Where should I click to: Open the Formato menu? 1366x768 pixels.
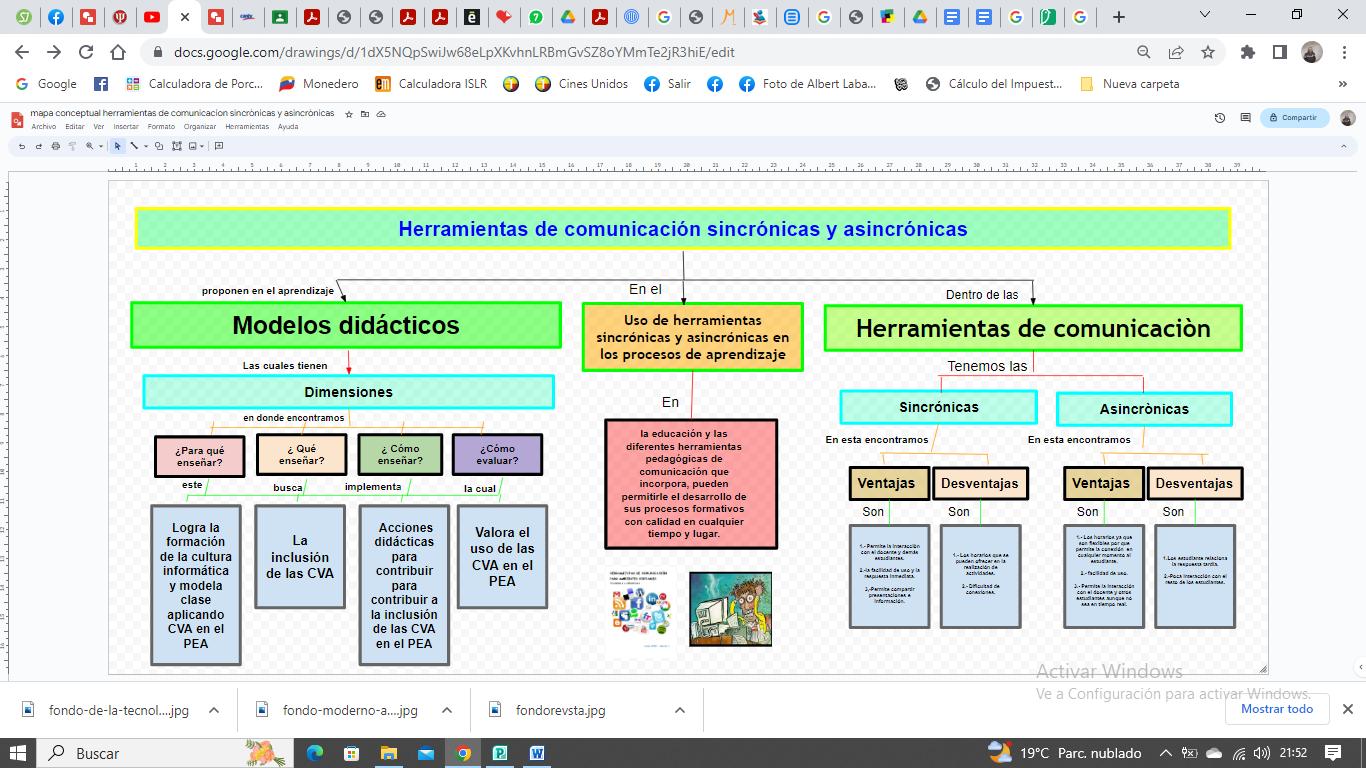[161, 127]
